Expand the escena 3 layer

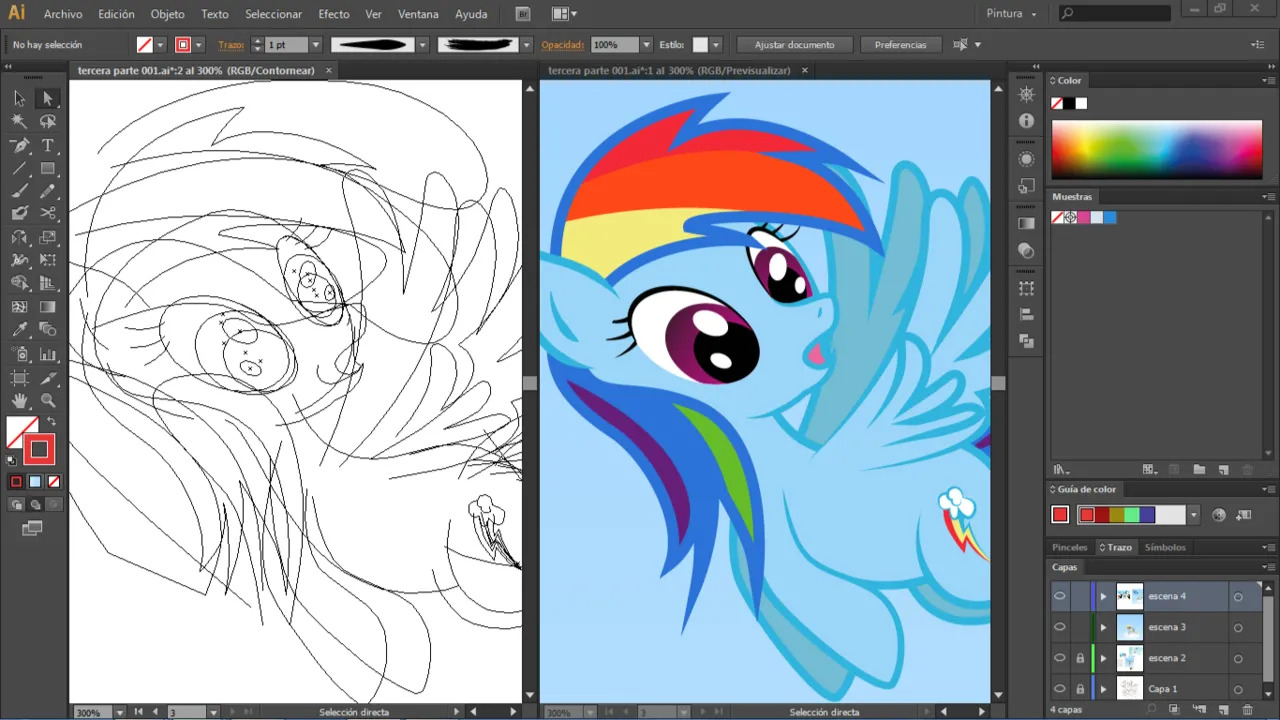point(1104,628)
